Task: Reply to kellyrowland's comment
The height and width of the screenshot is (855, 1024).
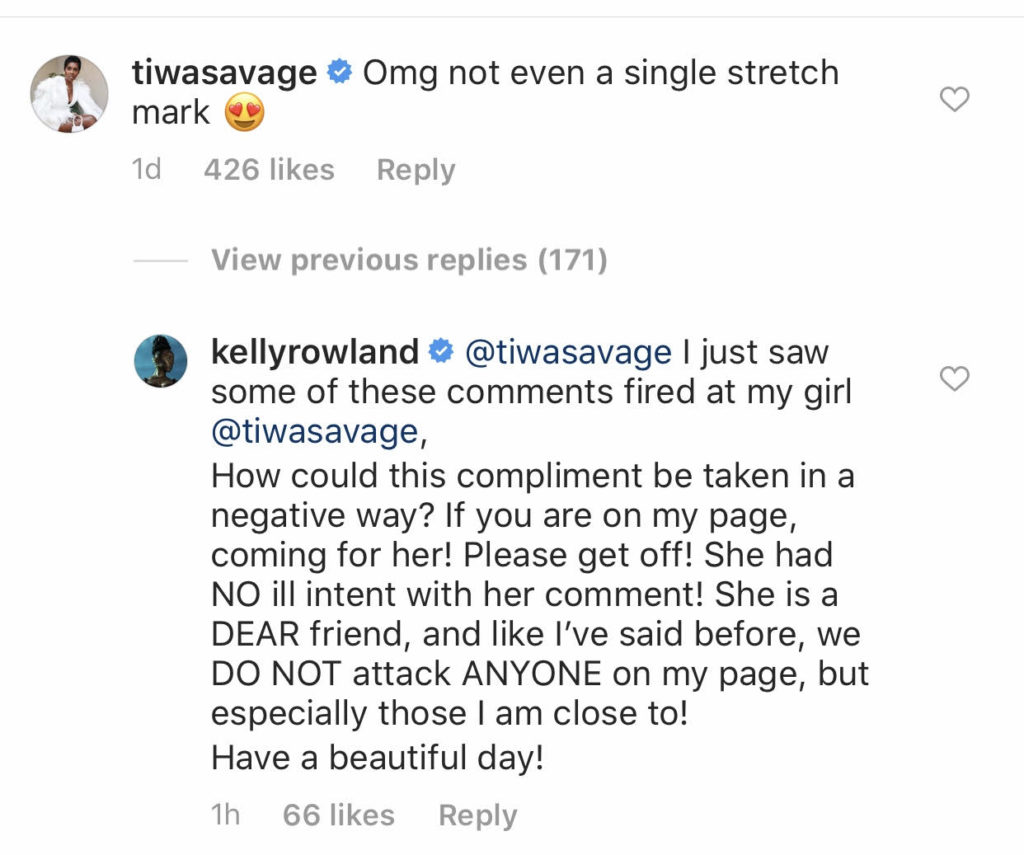Action: [477, 815]
